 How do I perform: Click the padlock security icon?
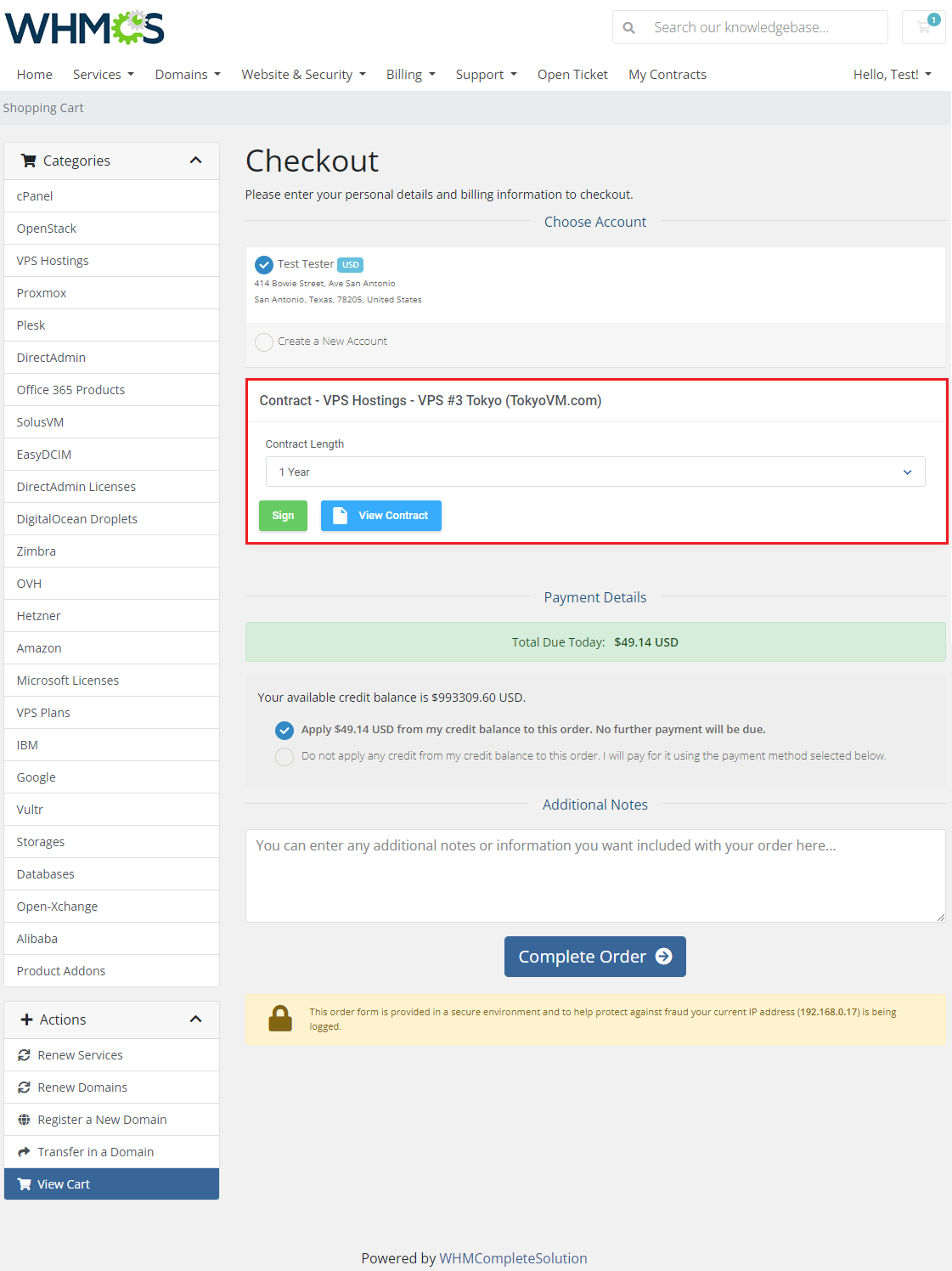pyautogui.click(x=280, y=1019)
